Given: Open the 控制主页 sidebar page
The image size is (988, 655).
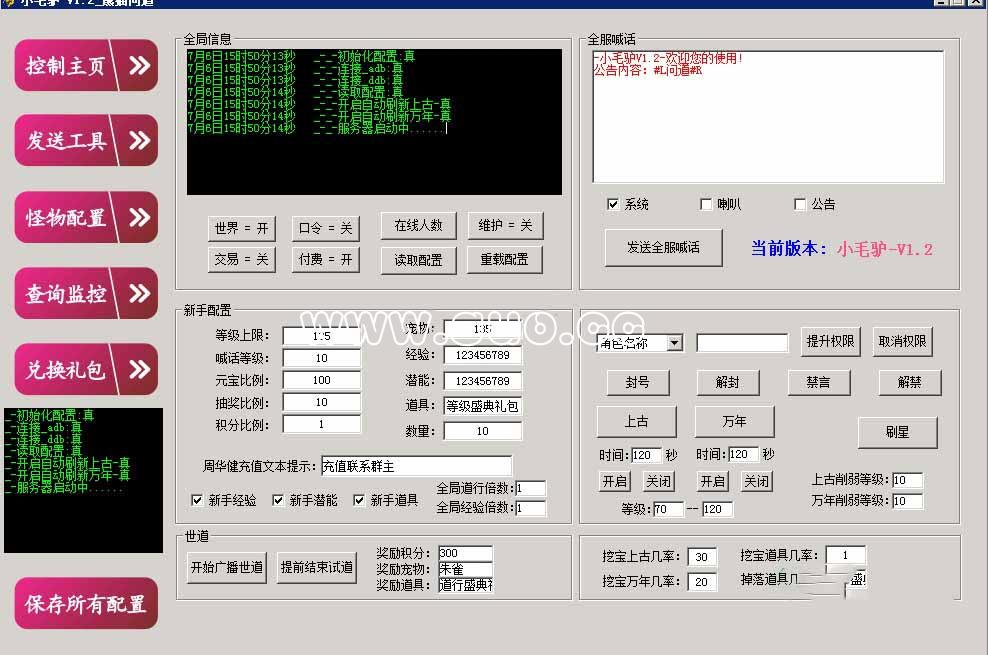Looking at the screenshot, I should (86, 66).
